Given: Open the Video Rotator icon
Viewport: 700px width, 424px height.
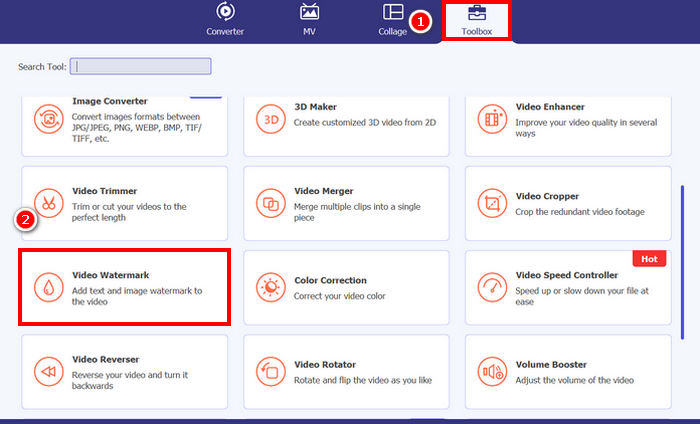Looking at the screenshot, I should point(271,371).
